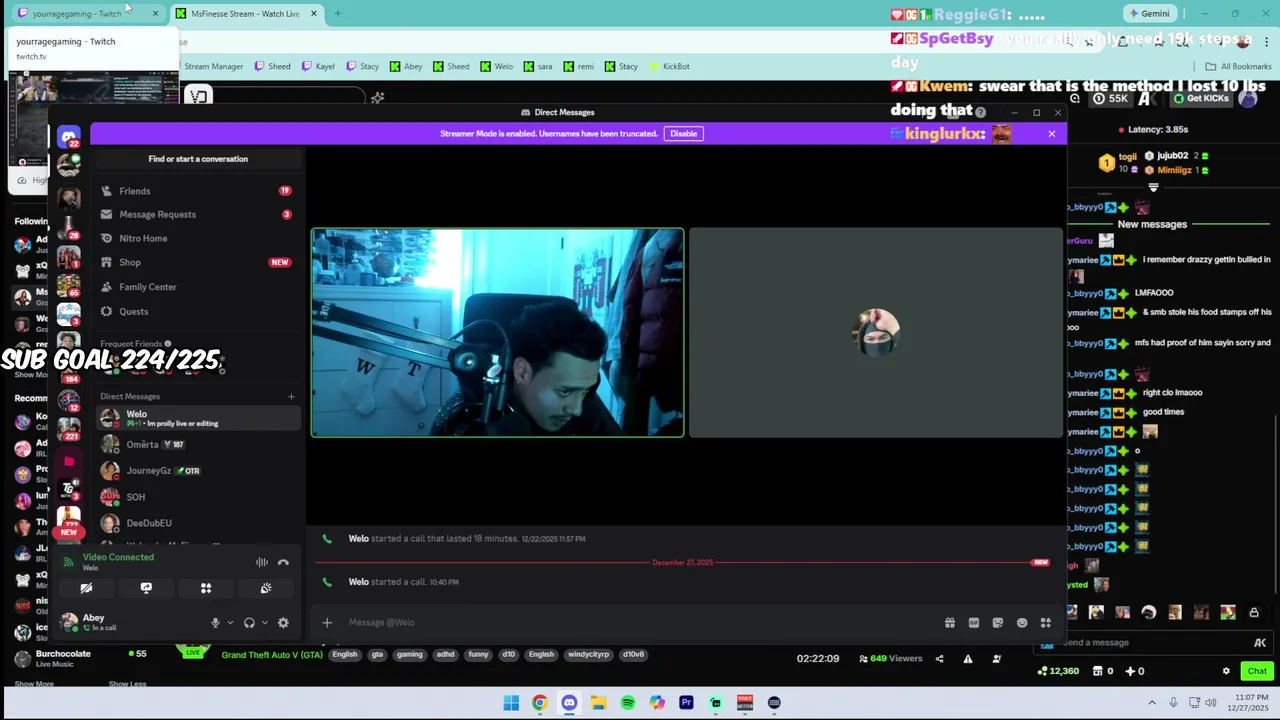Turn off camera in Discord call panel
Image resolution: width=1280 pixels, height=720 pixels.
pyautogui.click(x=86, y=588)
